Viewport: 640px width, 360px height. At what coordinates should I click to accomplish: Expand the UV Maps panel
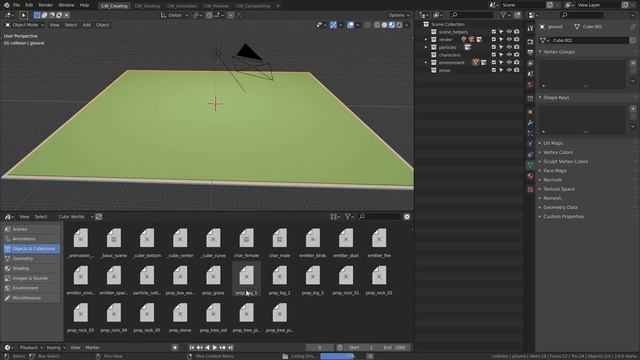click(x=553, y=143)
